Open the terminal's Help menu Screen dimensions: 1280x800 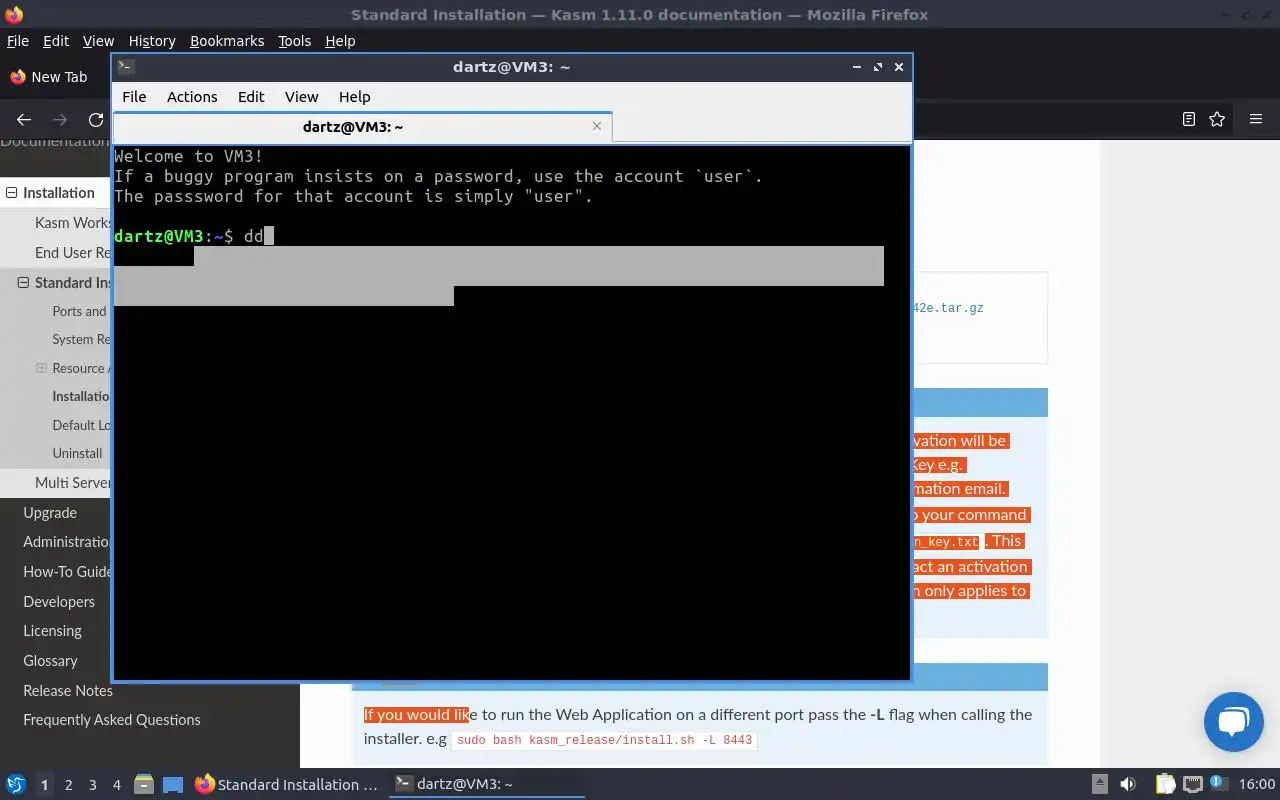point(354,97)
